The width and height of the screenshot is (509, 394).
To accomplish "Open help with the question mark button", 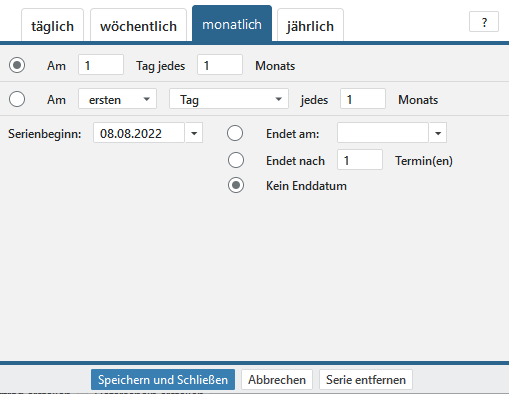I will [x=484, y=22].
